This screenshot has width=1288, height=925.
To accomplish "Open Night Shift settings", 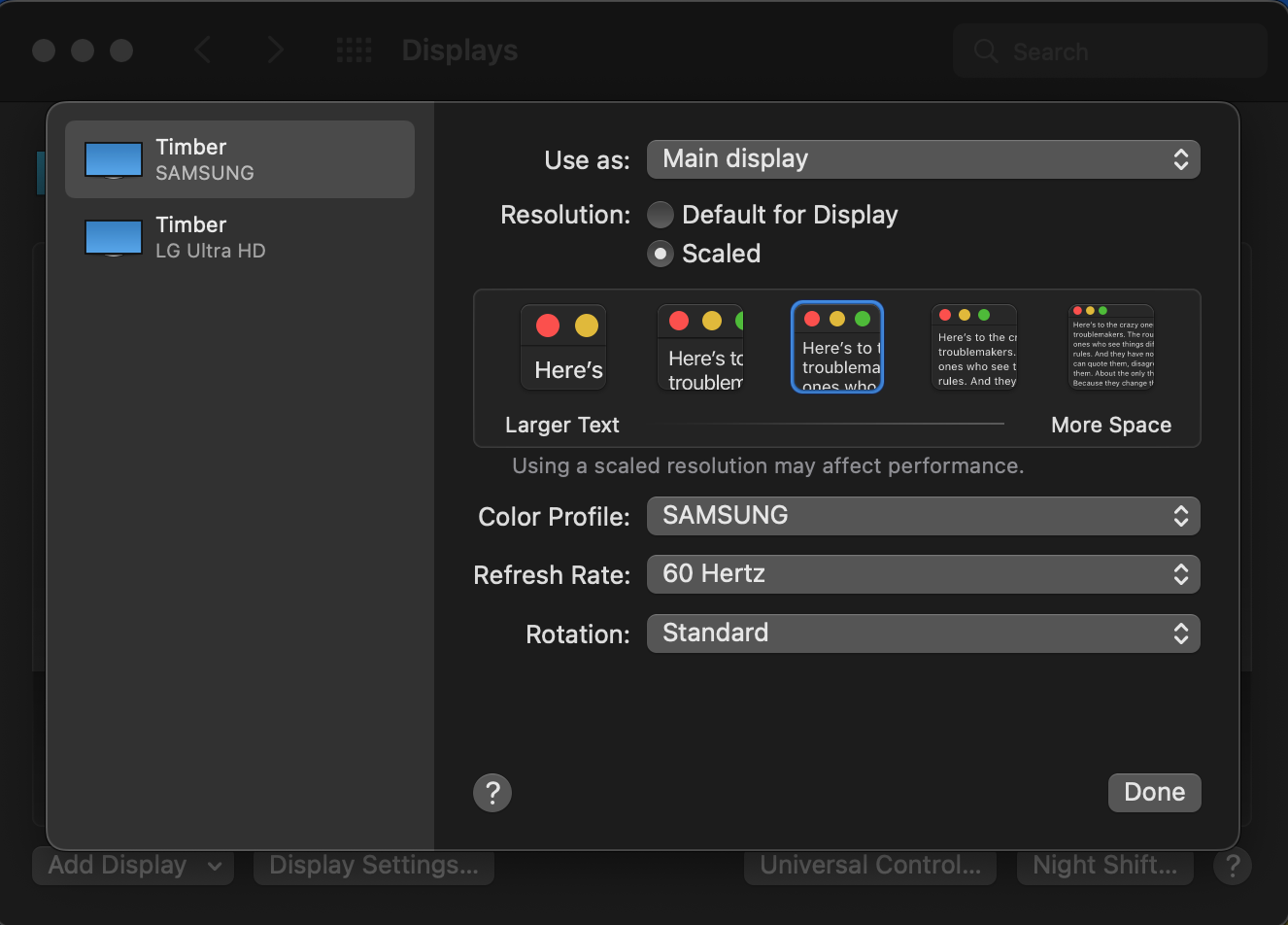I will pyautogui.click(x=1104, y=865).
